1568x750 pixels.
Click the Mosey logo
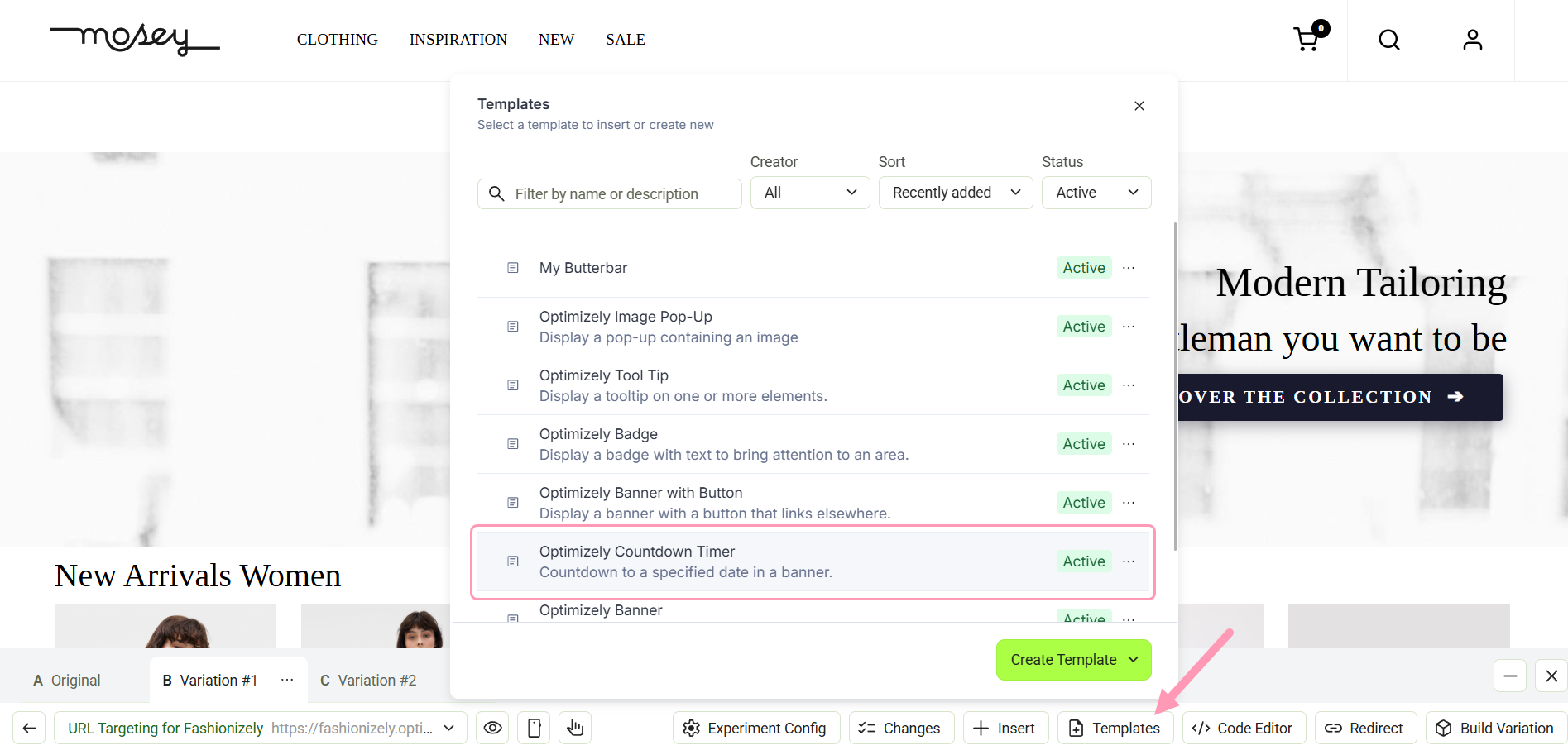pos(135,39)
